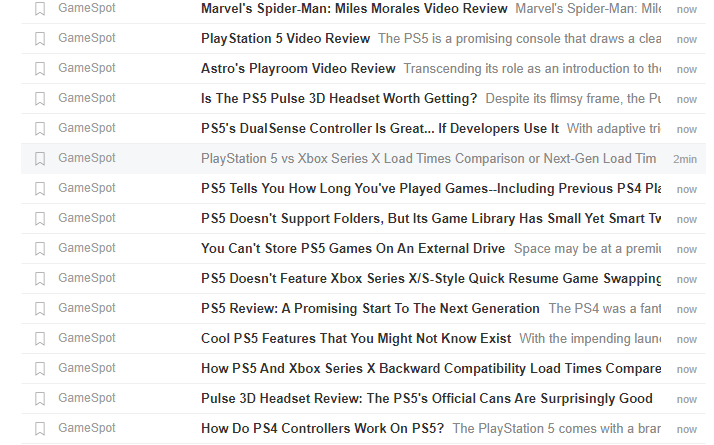Click the 'now' timestamp on Pulse 3D Headset Review row
Viewport: 714px width, 445px height.
(687, 400)
